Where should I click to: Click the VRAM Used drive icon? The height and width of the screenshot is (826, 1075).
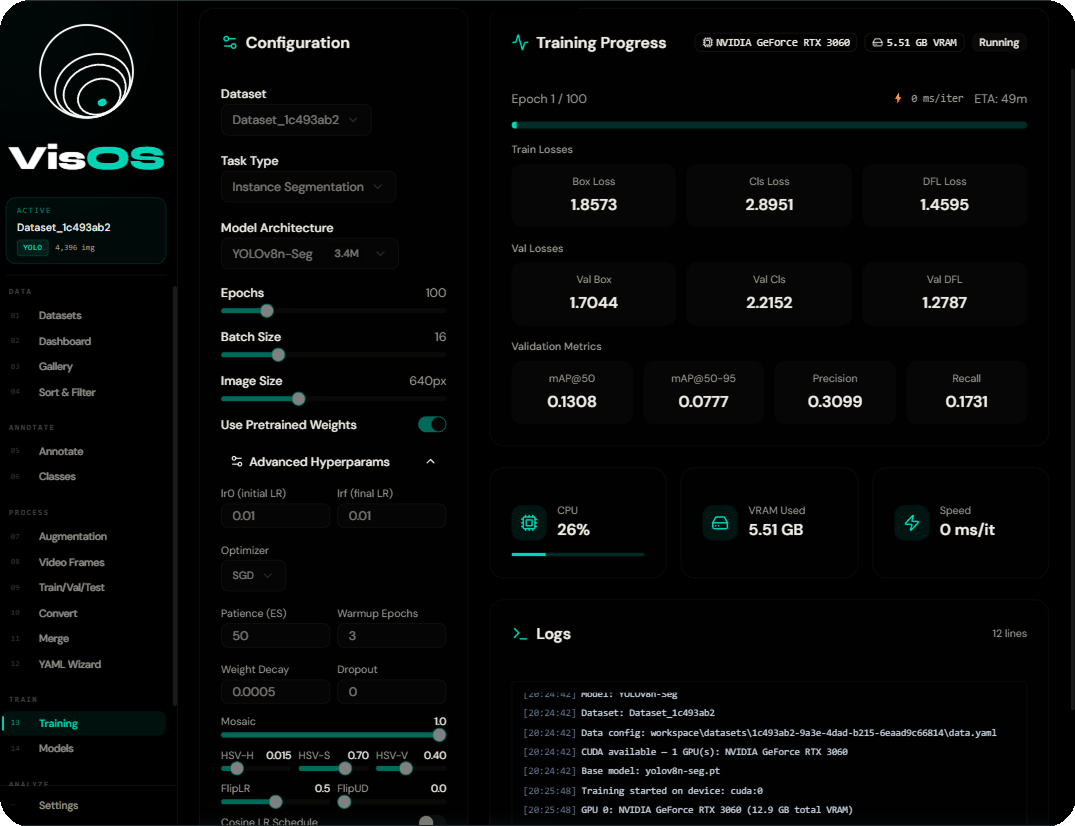click(x=720, y=523)
